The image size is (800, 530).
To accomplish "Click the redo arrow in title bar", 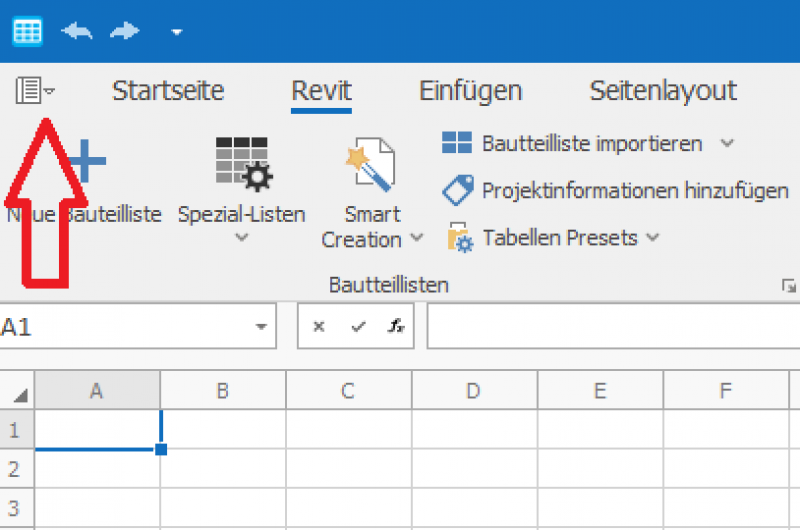I will tap(125, 32).
